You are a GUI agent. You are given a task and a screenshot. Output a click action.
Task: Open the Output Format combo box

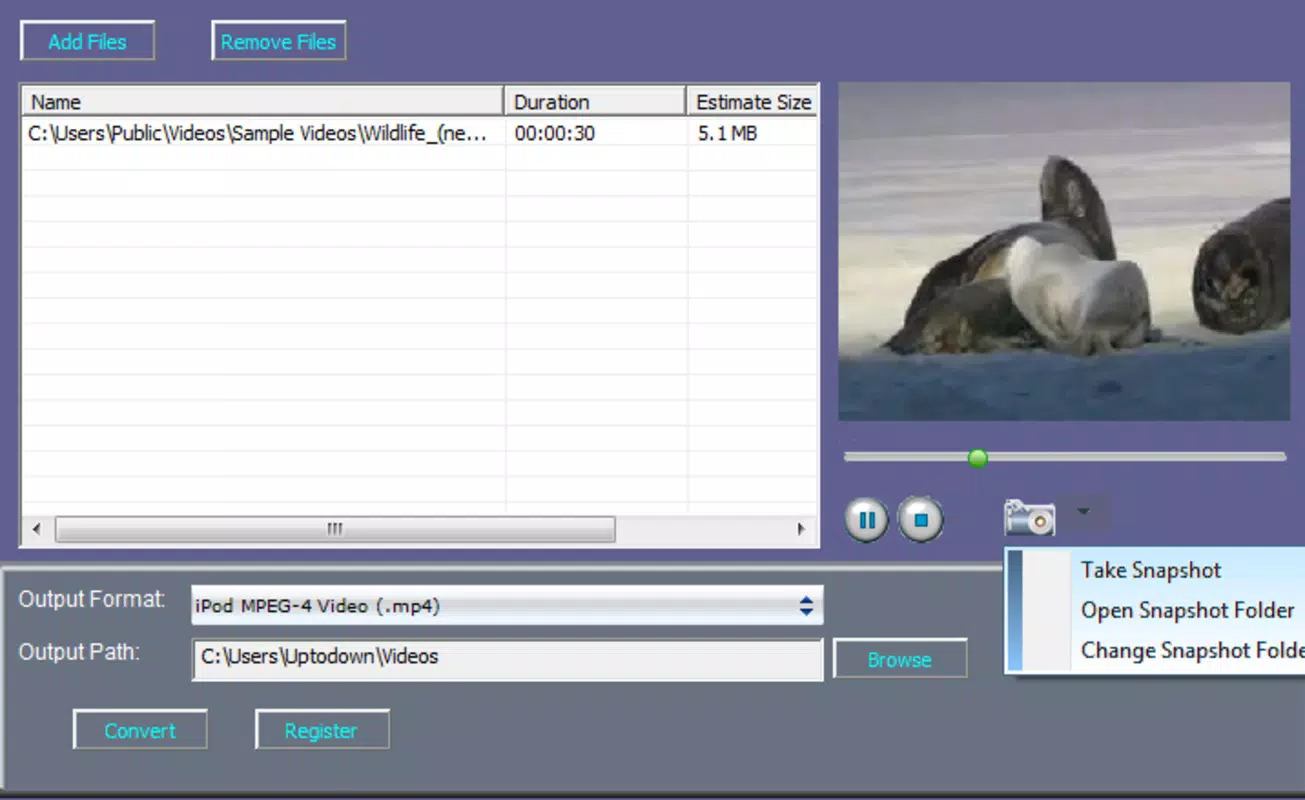pos(507,605)
